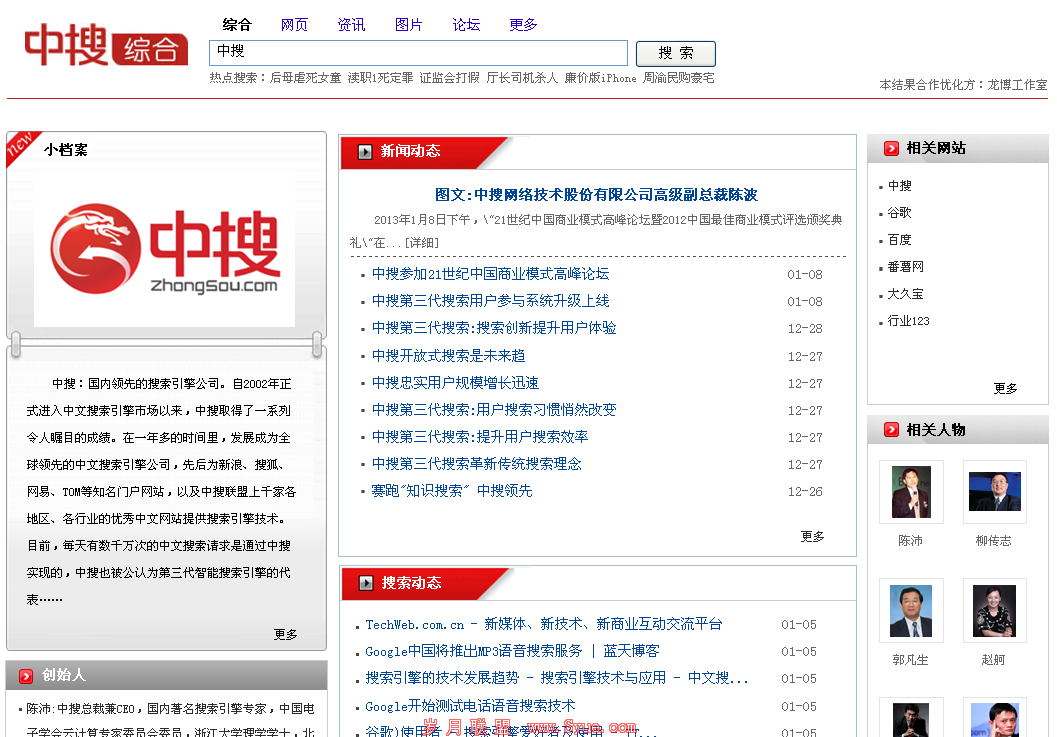The image size is (1057, 737).
Task: Click the name 柳传志 under the photo
Action: 994,541
